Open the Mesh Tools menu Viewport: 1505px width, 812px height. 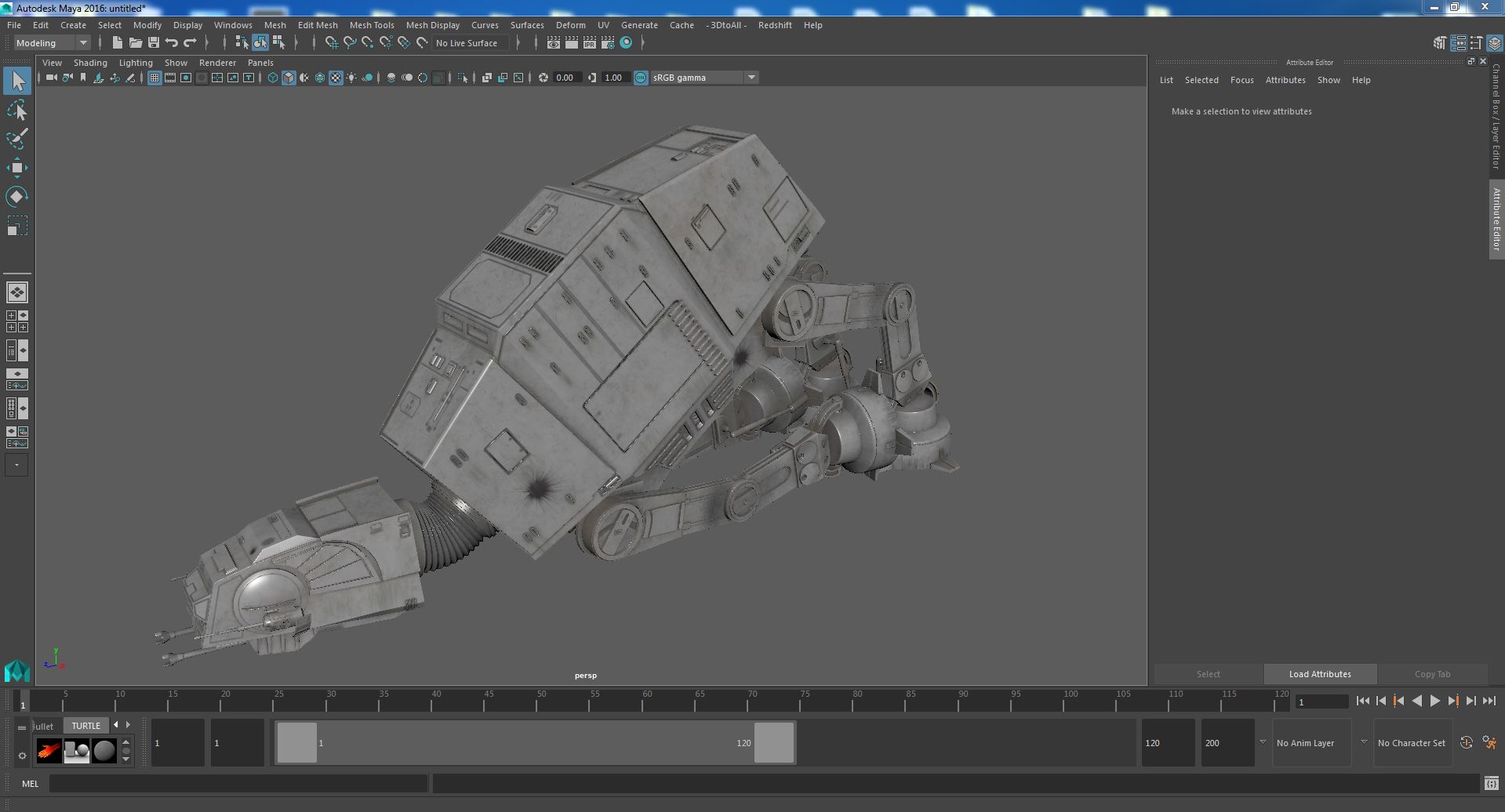point(372,25)
